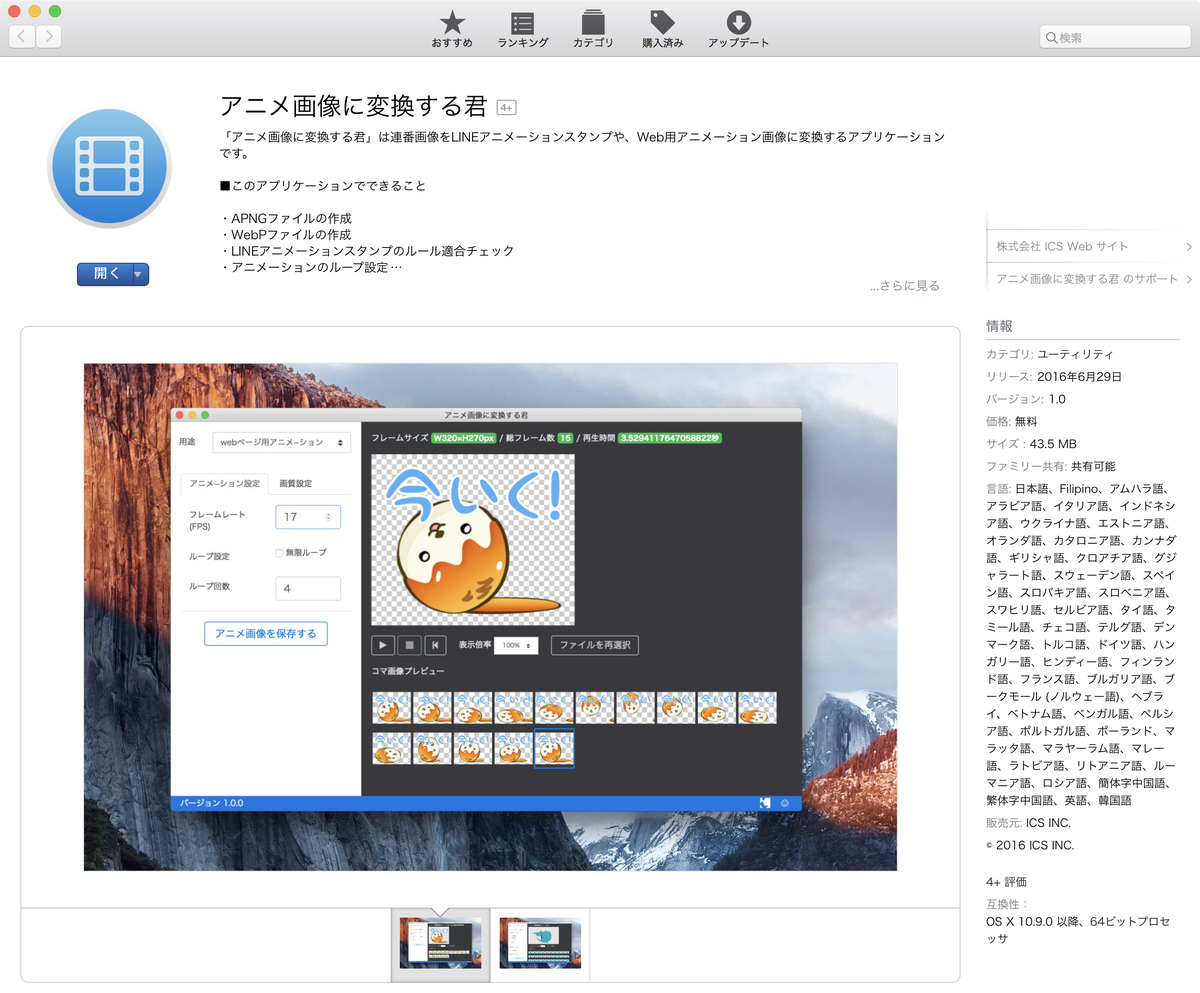Viewport: 1200px width, 993px height.
Task: Expand the dropdown arrow beside 開く
Action: click(x=140, y=274)
